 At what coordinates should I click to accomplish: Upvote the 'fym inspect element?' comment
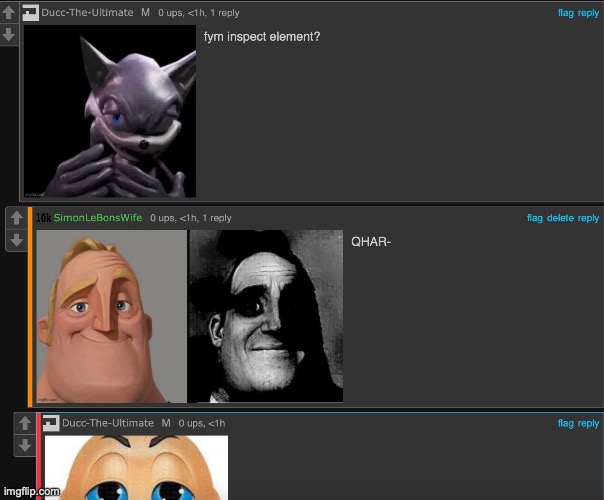[x=8, y=13]
